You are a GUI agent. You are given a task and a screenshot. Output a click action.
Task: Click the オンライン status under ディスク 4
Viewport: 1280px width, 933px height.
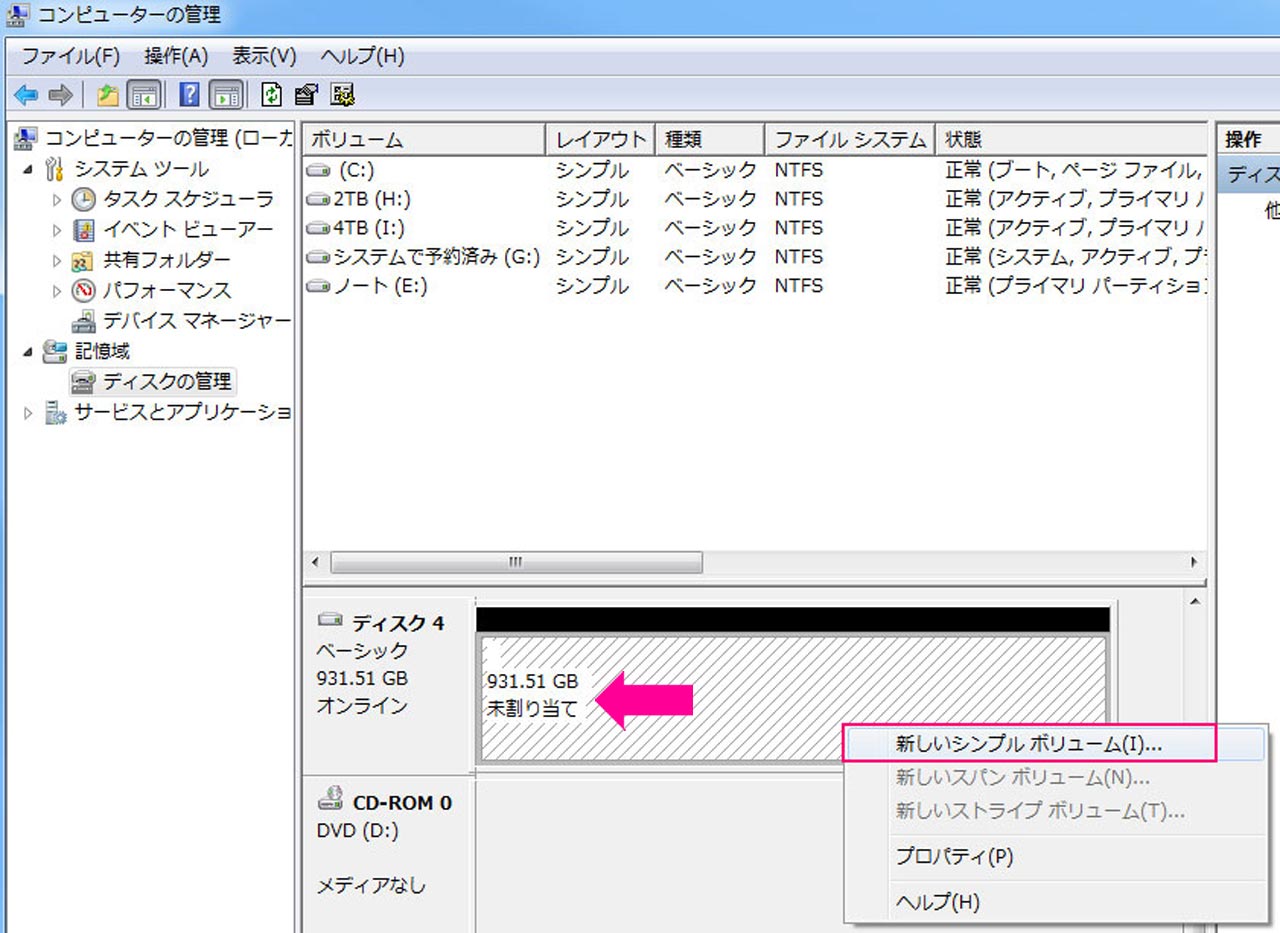pos(362,706)
